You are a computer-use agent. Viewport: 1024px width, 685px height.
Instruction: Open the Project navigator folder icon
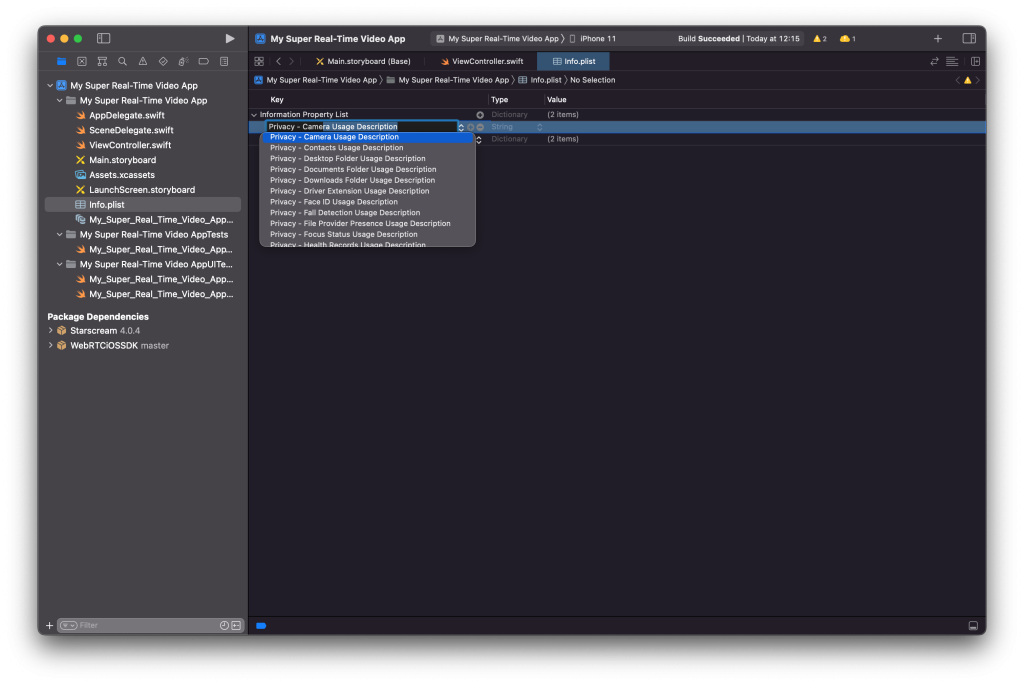pyautogui.click(x=61, y=61)
